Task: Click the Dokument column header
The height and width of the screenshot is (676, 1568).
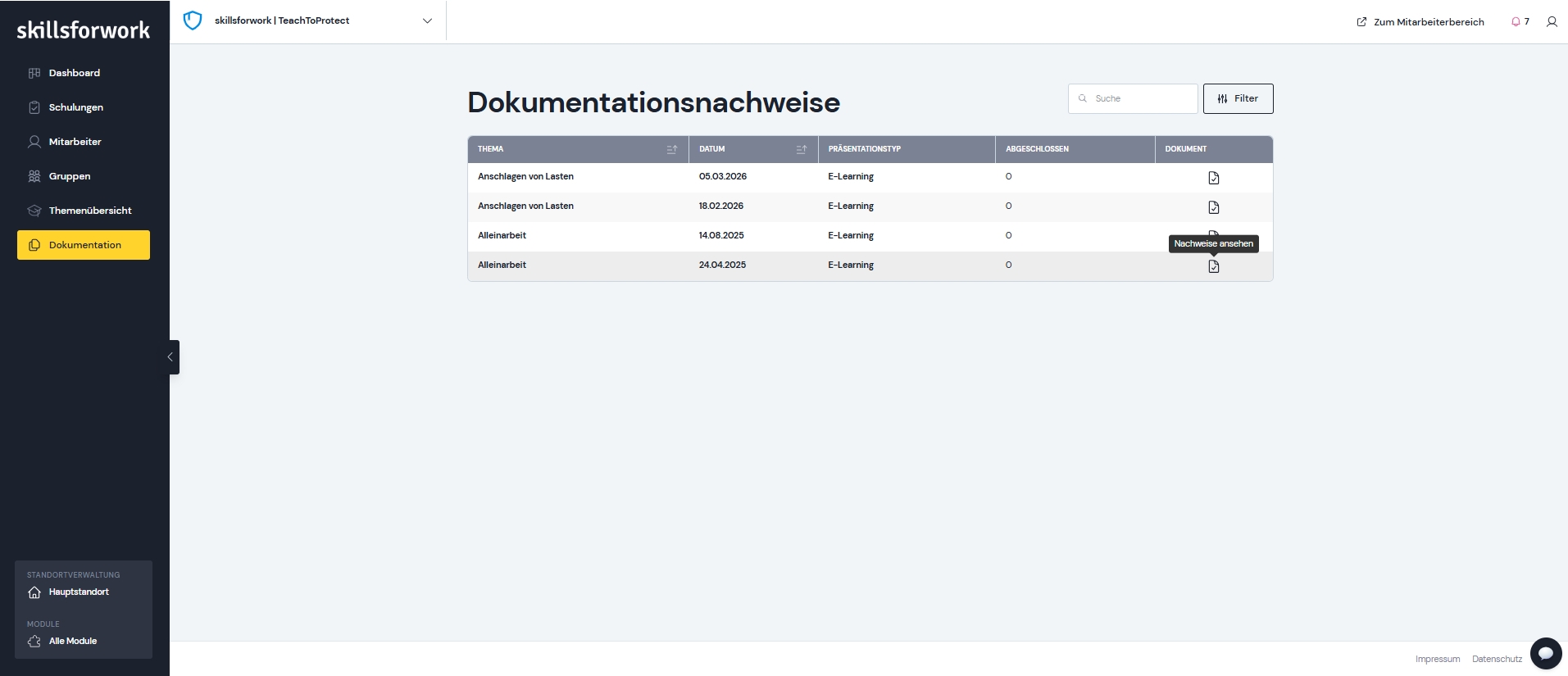Action: point(1185,149)
